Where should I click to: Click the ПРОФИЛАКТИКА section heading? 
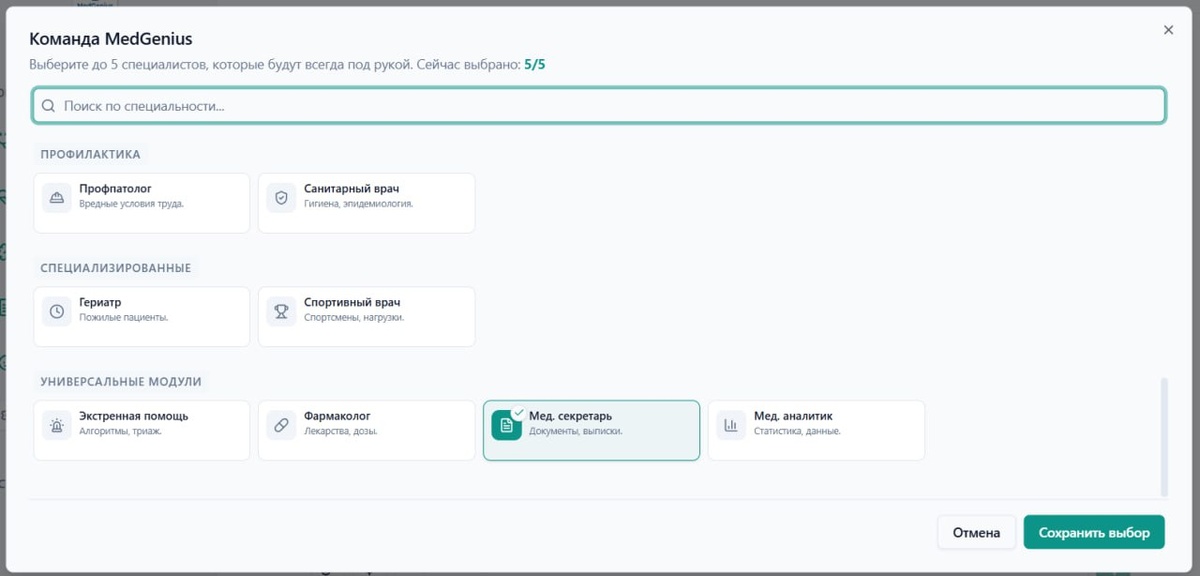coord(90,154)
